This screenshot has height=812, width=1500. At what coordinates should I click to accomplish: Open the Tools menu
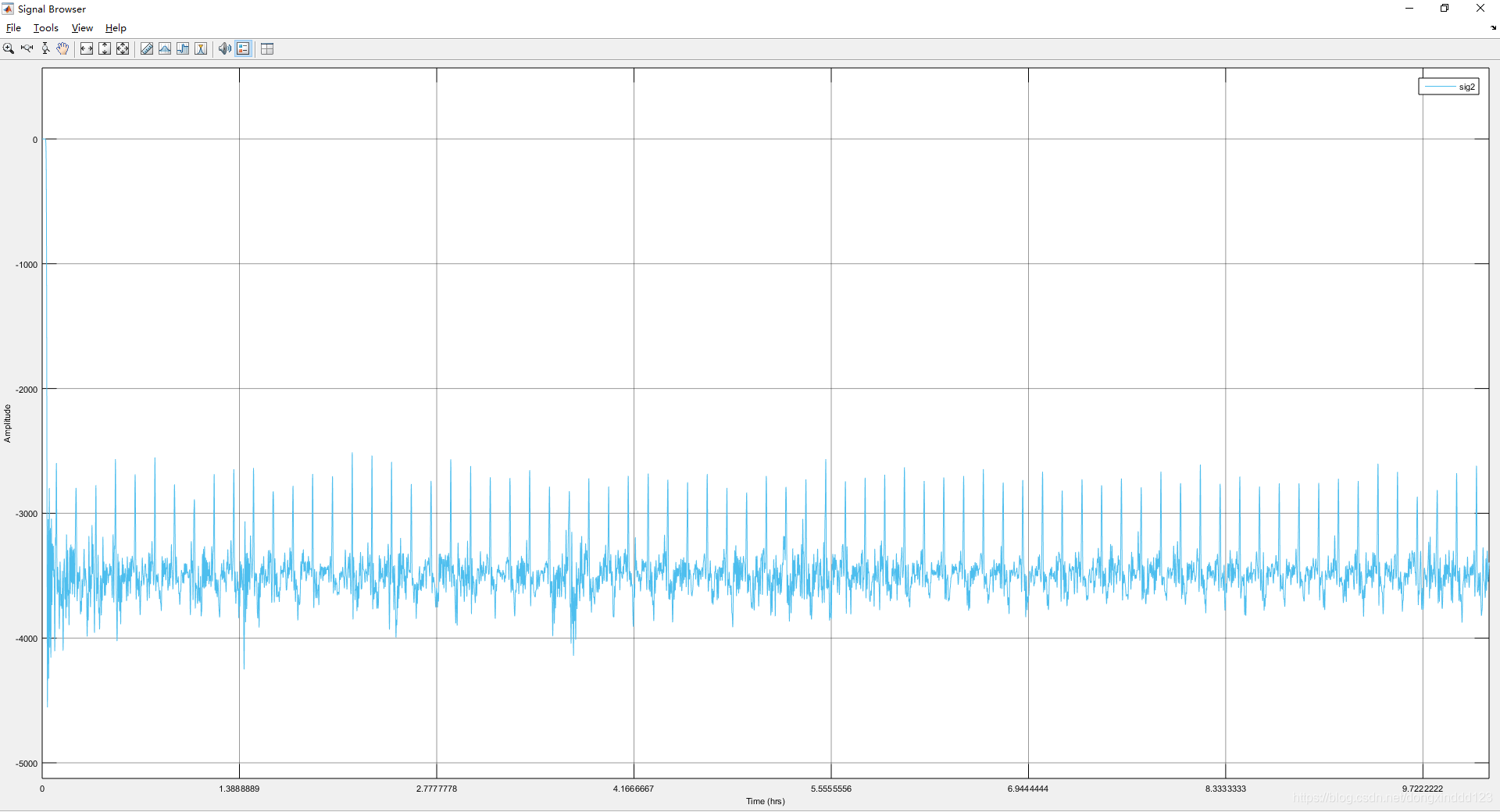[45, 27]
